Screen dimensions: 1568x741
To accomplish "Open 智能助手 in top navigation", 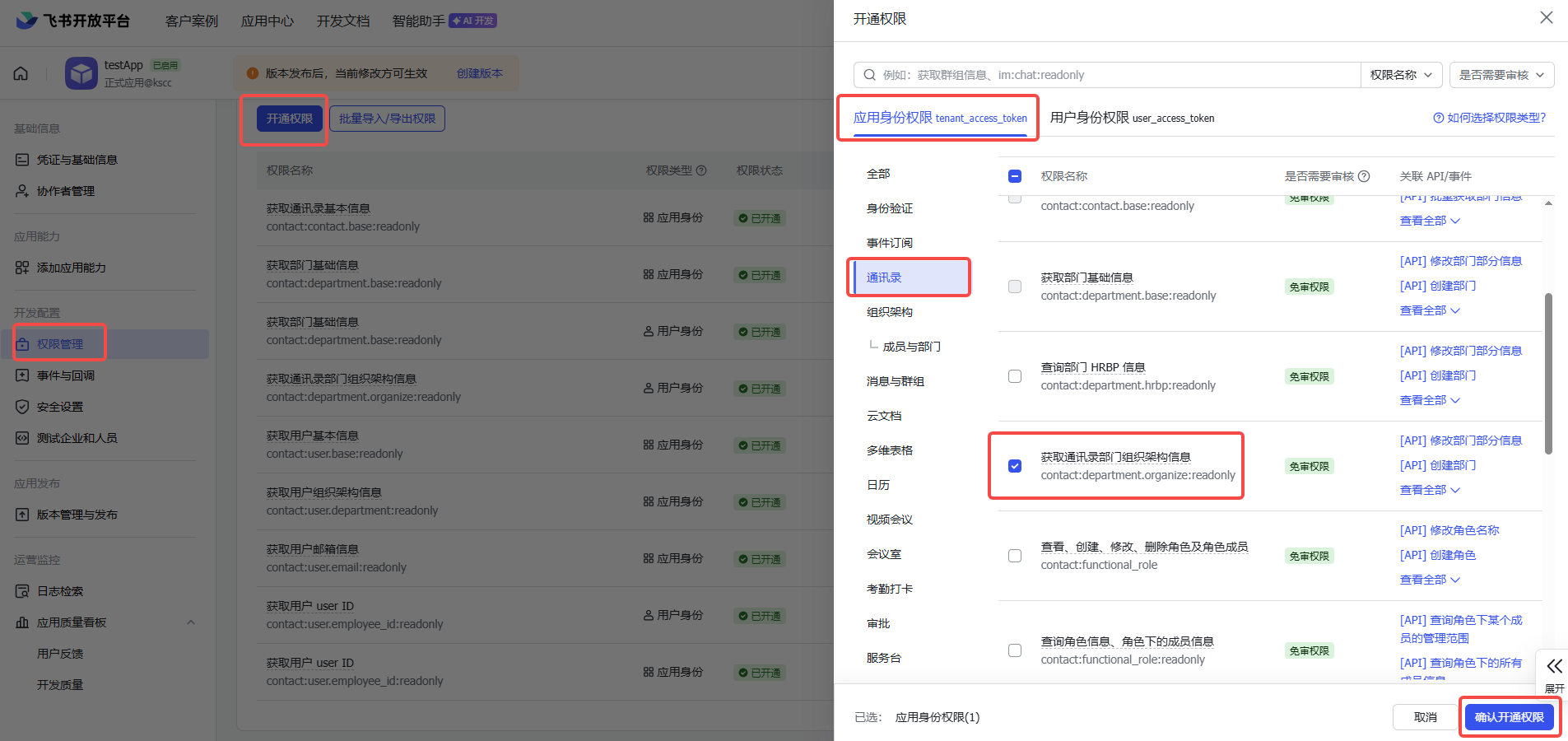I will click(419, 21).
